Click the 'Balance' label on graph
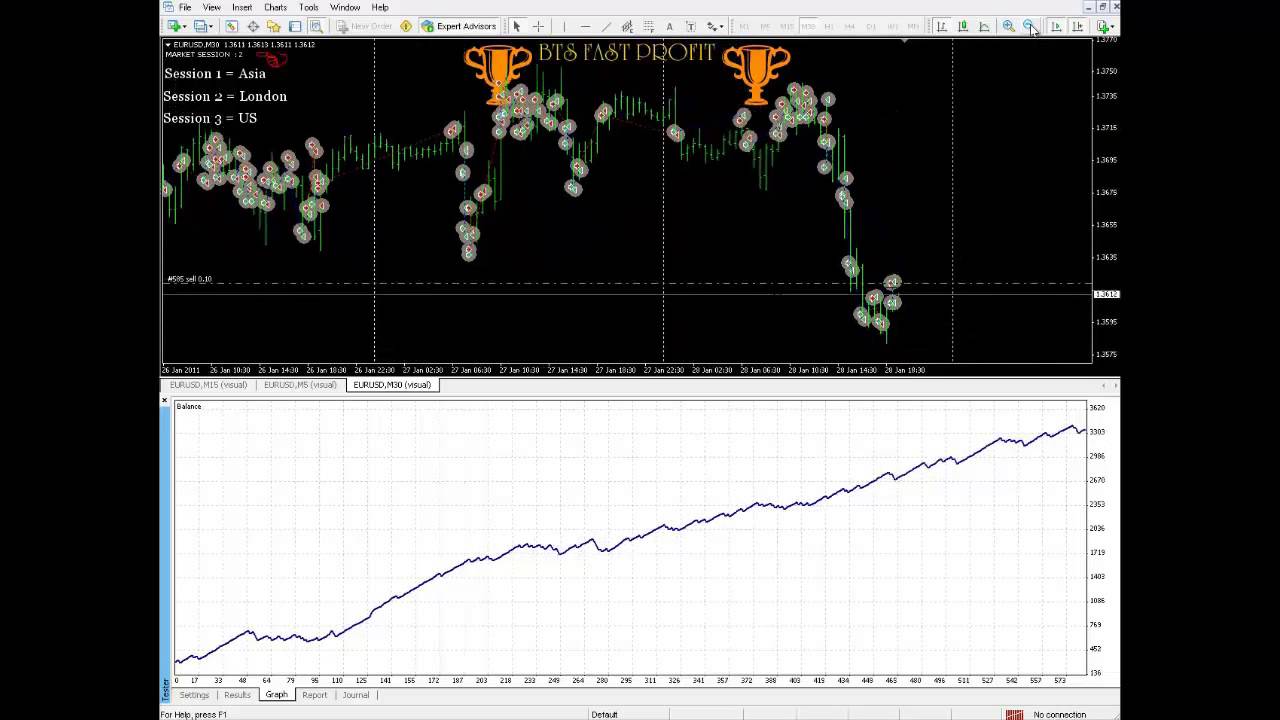 (x=189, y=406)
